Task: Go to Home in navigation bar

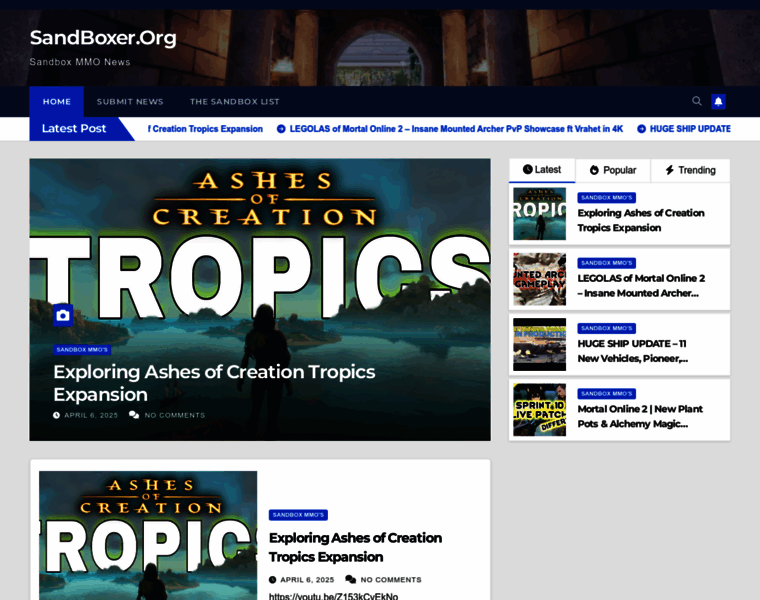Action: [57, 102]
